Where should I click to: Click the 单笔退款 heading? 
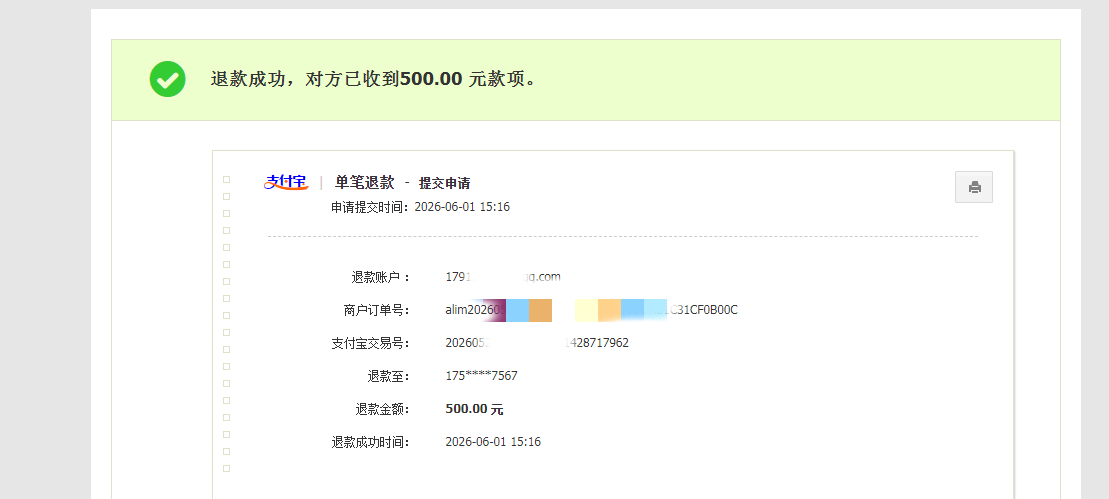364,182
